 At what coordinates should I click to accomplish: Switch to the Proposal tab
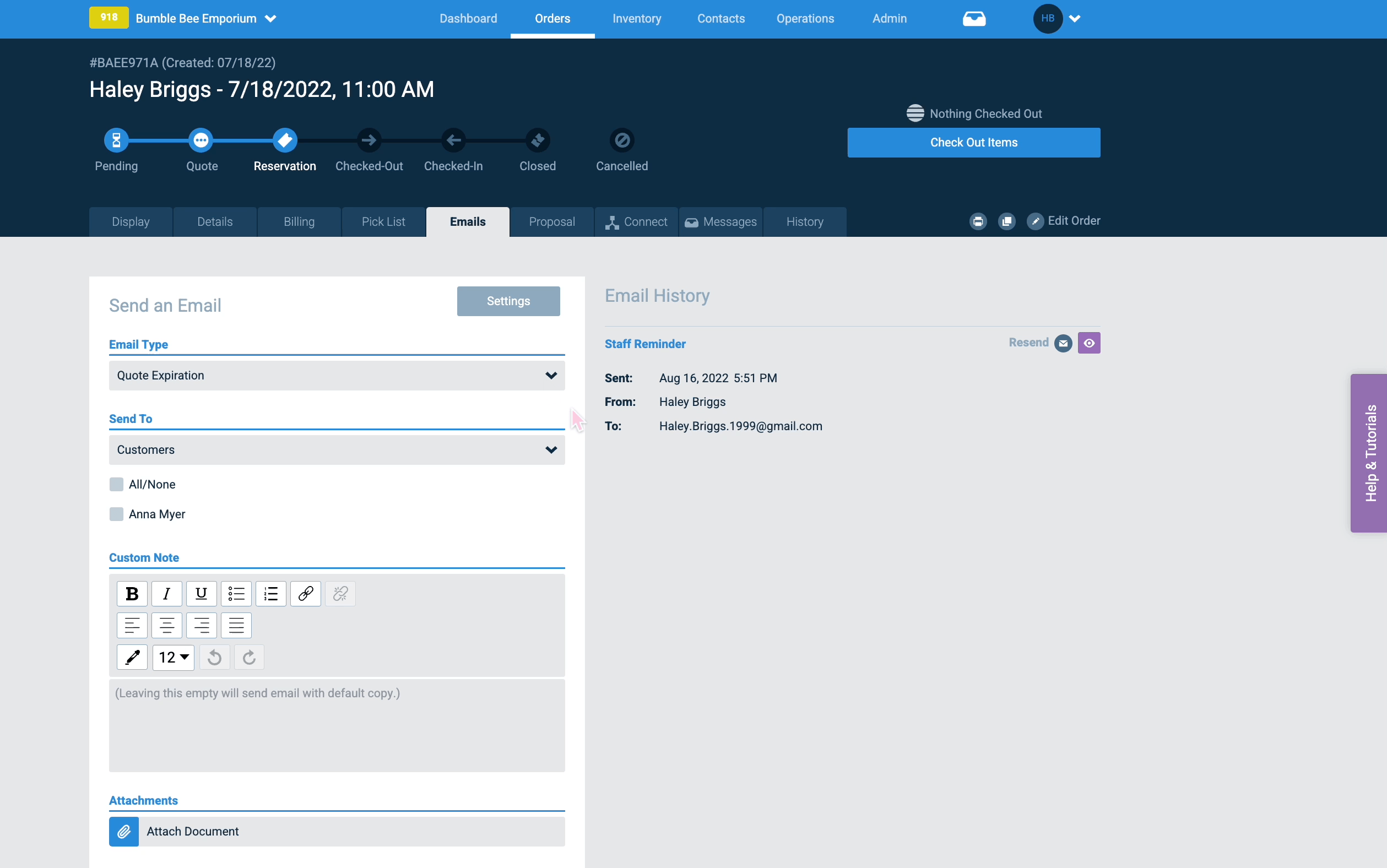(x=552, y=222)
